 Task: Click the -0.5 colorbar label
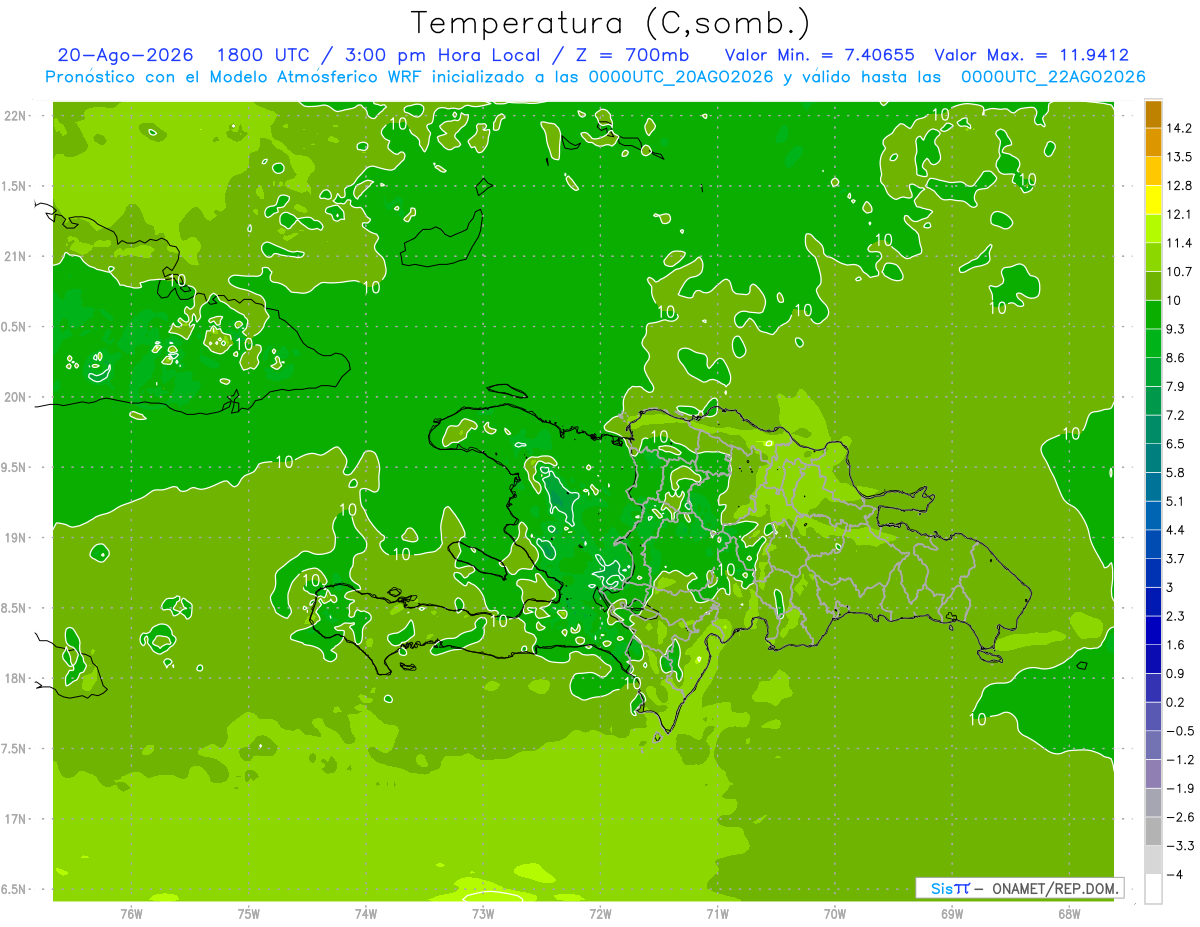click(x=1179, y=731)
